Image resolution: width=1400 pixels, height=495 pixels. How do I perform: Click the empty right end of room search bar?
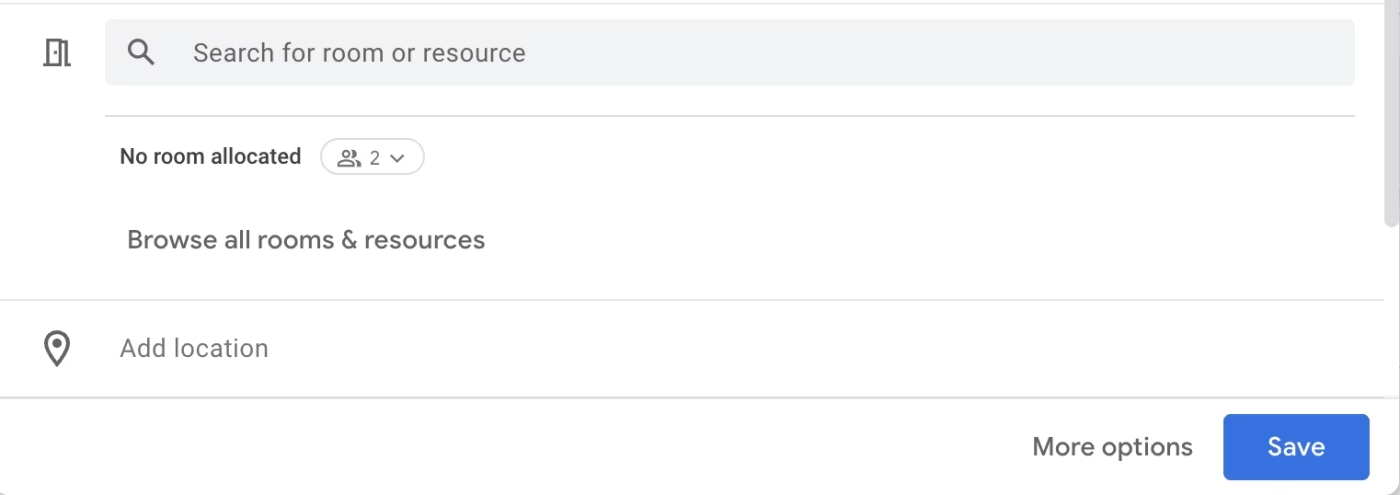pos(1250,53)
